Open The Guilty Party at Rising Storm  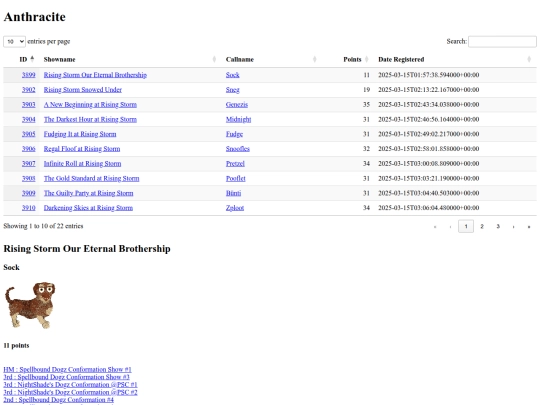coord(89,193)
